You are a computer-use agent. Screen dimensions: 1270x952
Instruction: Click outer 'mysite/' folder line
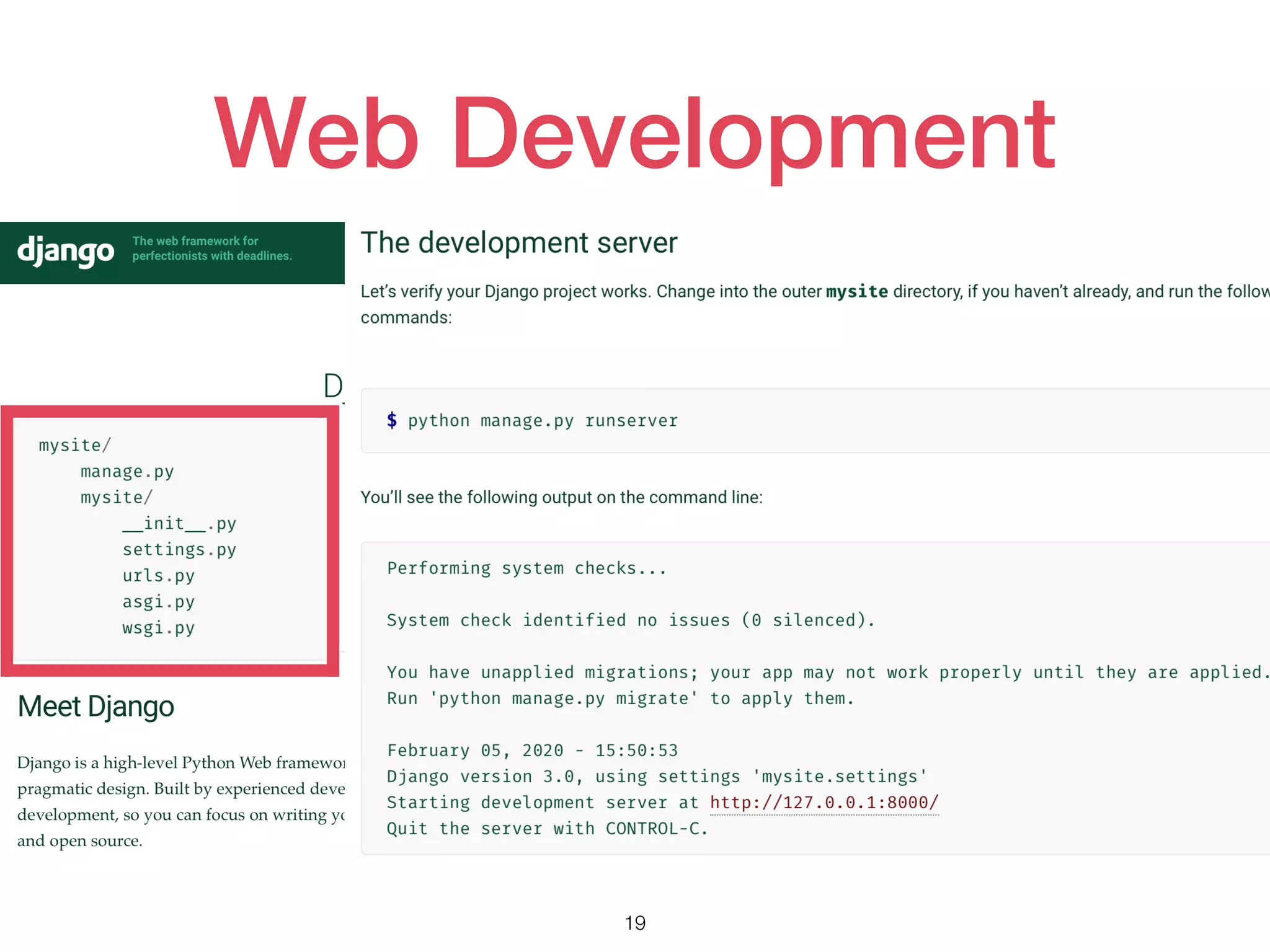[x=75, y=445]
